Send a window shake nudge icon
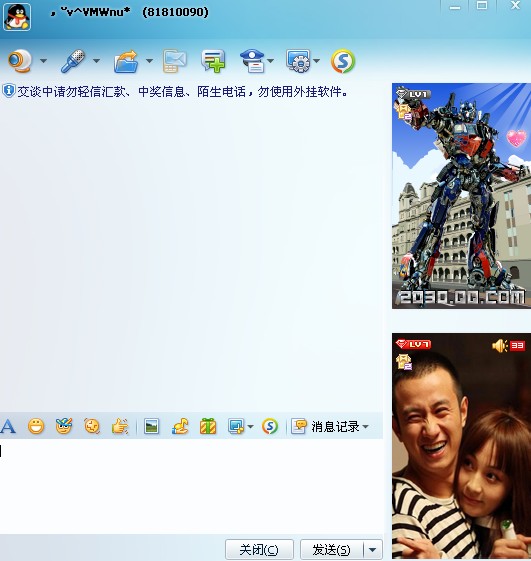The width and height of the screenshot is (531, 561). (x=92, y=426)
